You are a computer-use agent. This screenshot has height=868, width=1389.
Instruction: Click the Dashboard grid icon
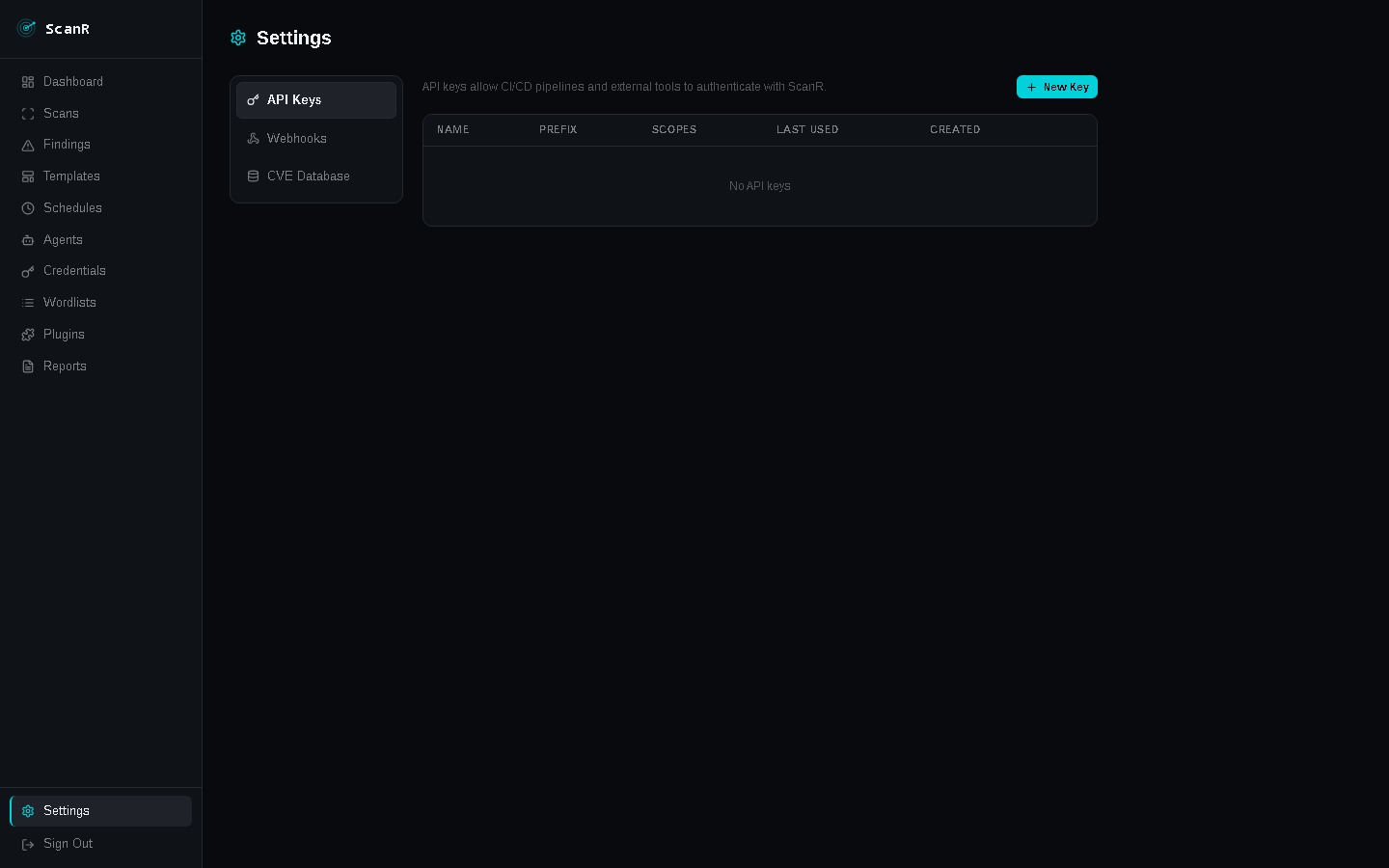pyautogui.click(x=28, y=82)
